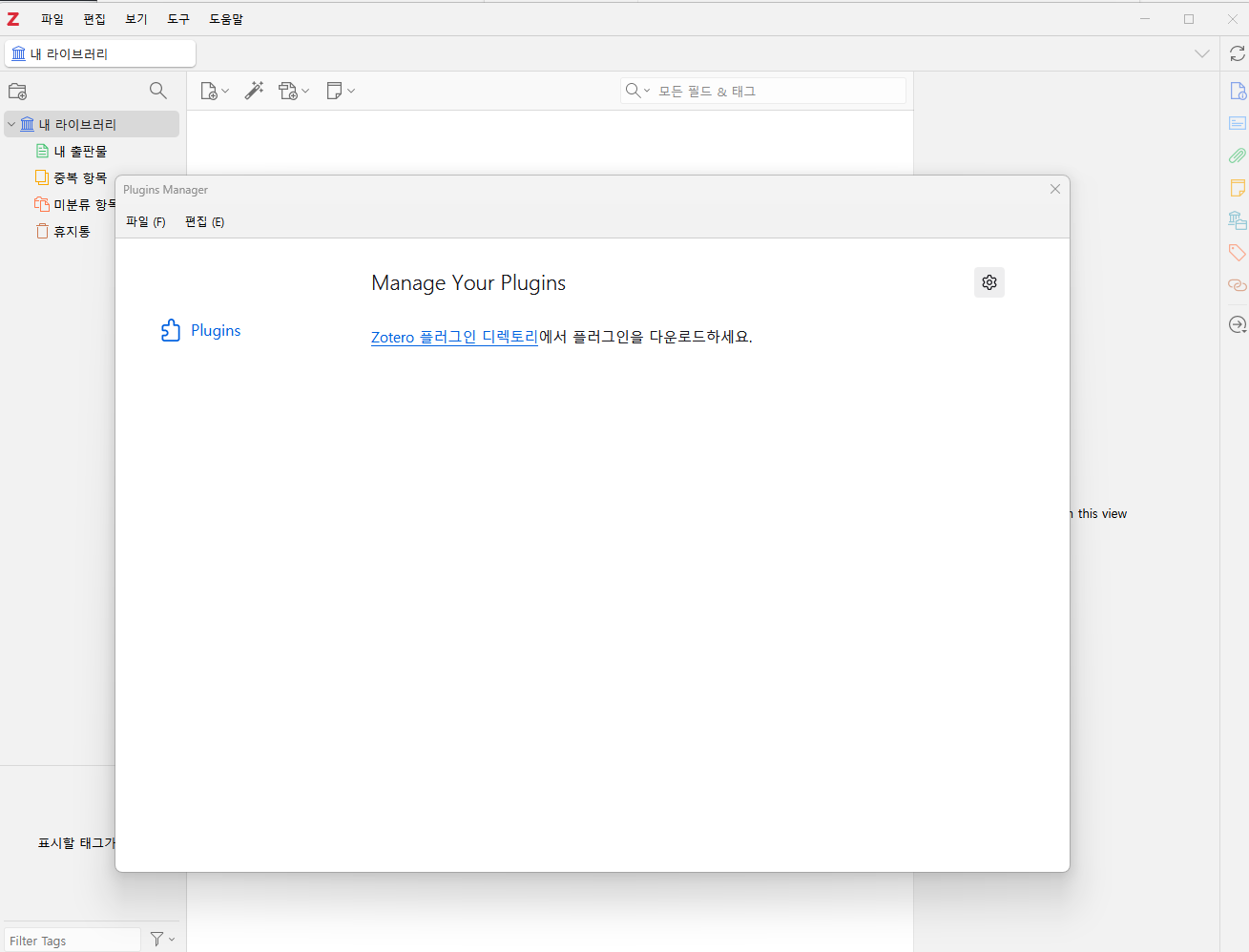Screen dimensions: 1249x952
Task: Click the Attachments paperclip sidebar icon
Action: coord(1238,155)
